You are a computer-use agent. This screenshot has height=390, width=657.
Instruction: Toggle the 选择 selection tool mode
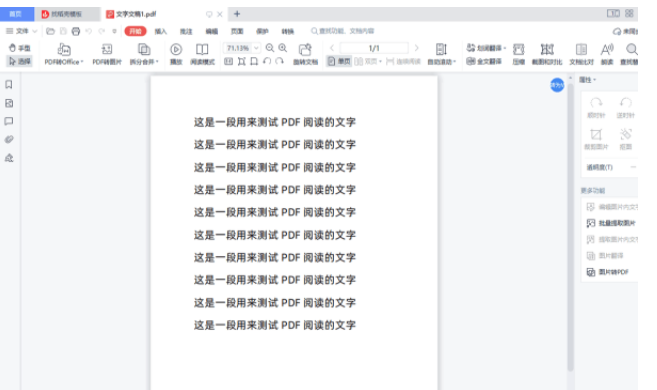(20, 61)
